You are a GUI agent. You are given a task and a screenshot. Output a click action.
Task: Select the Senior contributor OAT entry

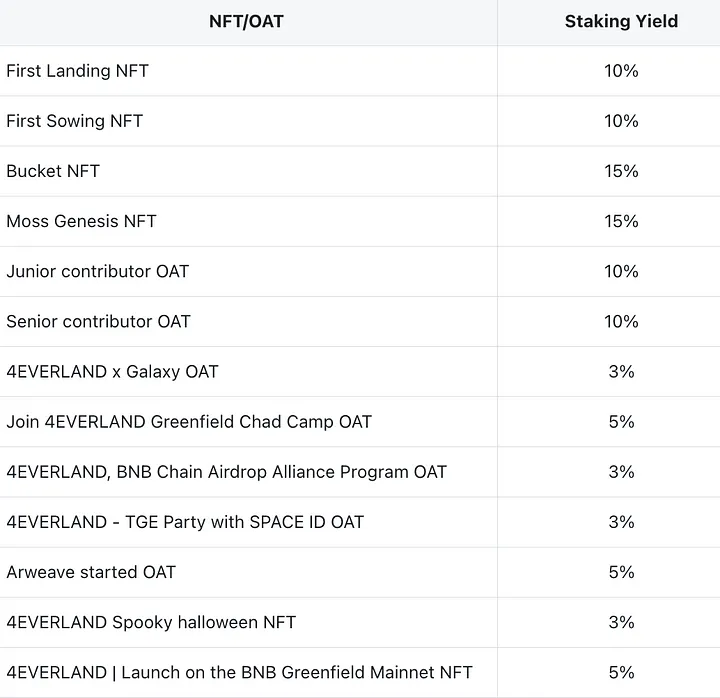point(98,321)
